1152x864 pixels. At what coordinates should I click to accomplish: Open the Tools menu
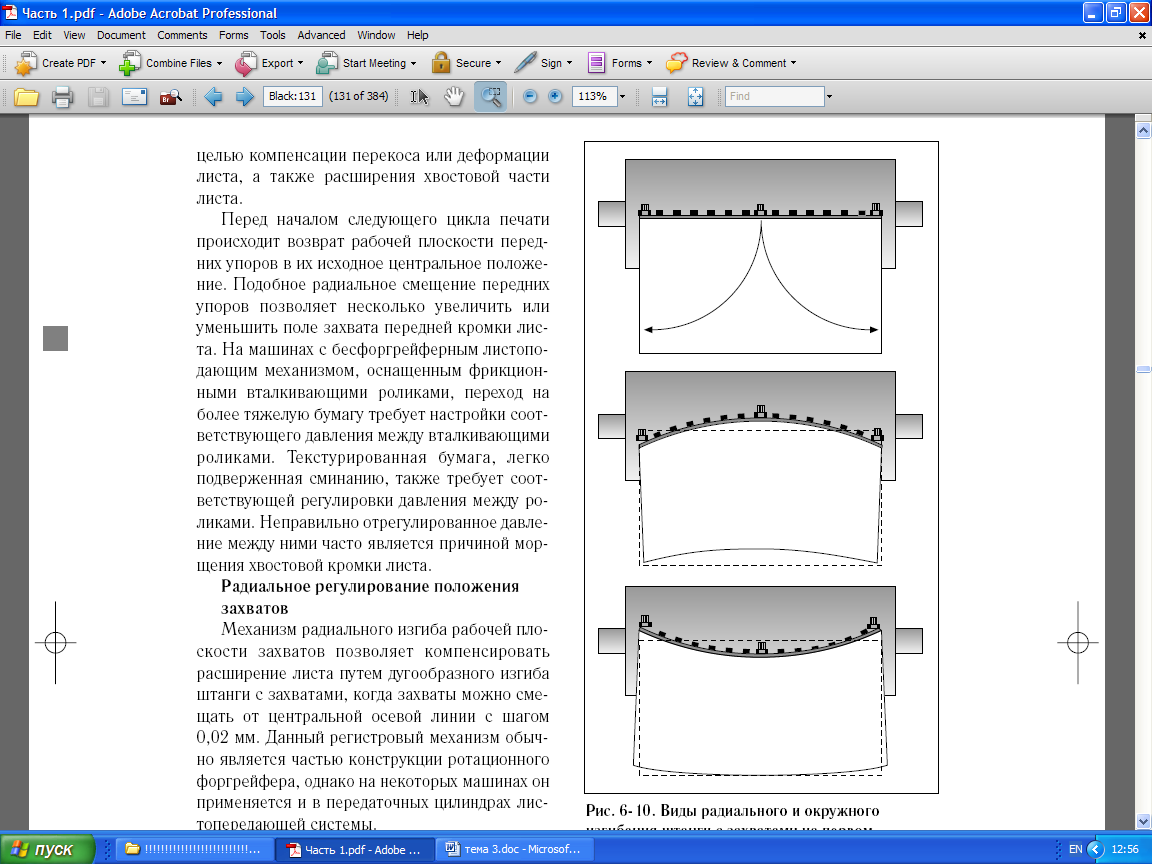click(273, 35)
